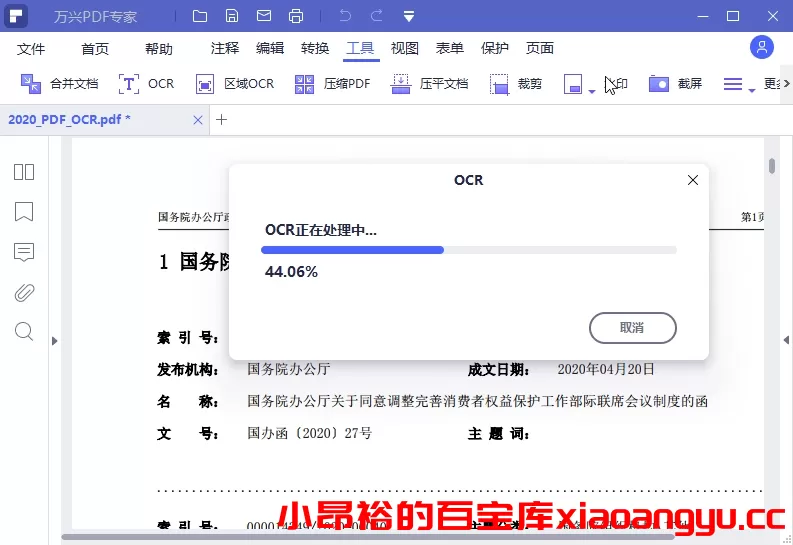Open the 帮助 menu
This screenshot has width=793, height=545.
(159, 49)
